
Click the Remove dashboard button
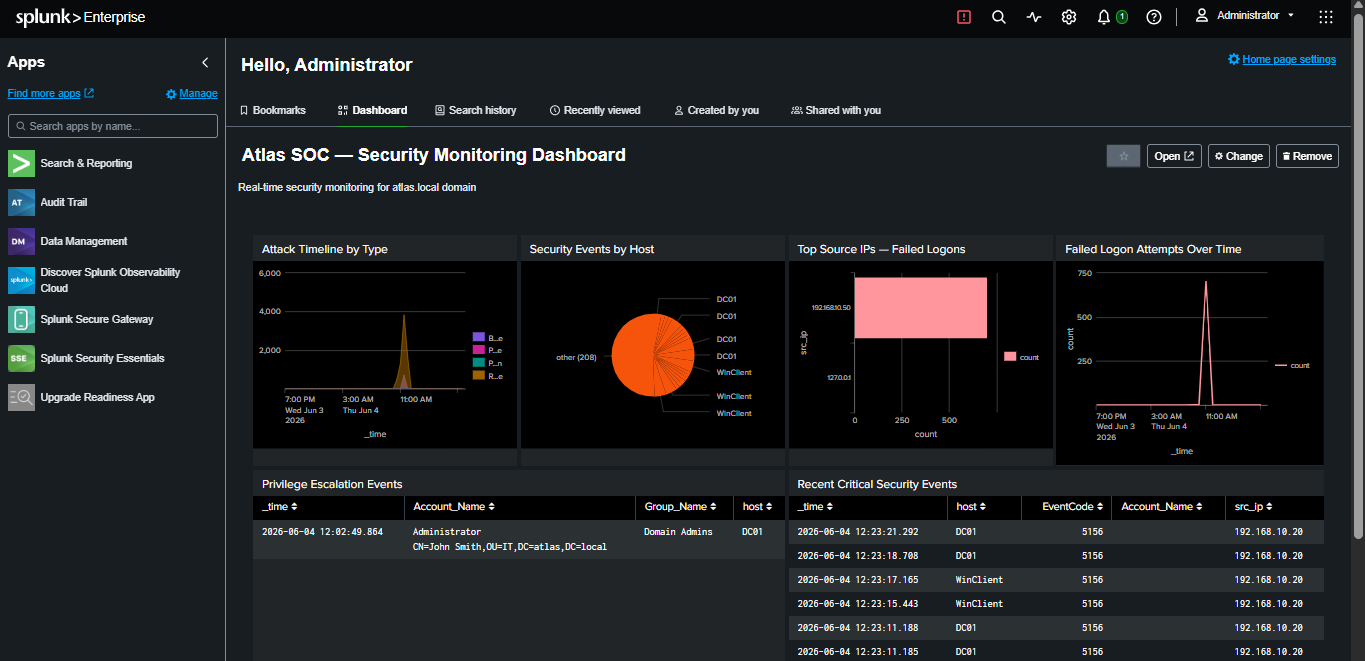pos(1307,156)
